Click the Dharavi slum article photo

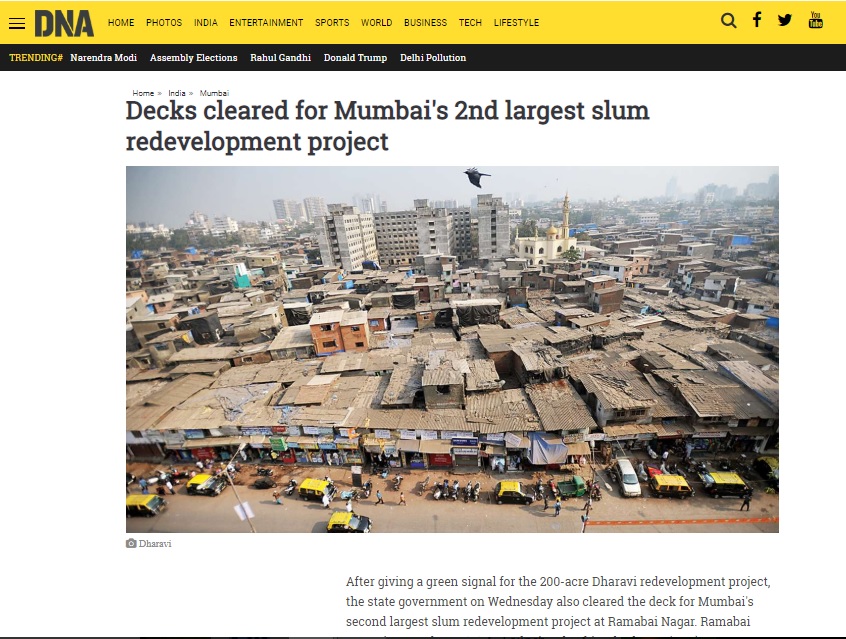pyautogui.click(x=452, y=349)
